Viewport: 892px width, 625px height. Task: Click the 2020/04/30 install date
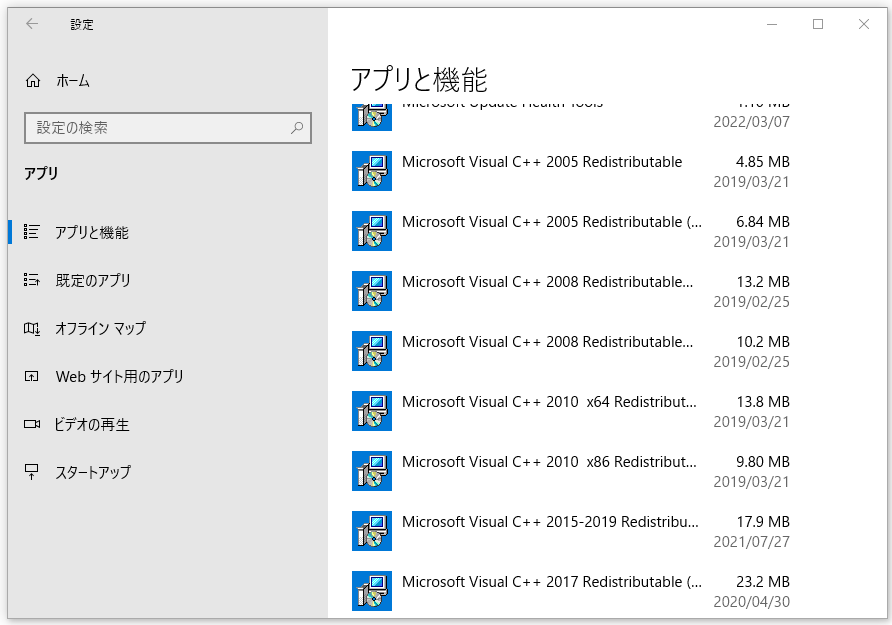tap(751, 602)
